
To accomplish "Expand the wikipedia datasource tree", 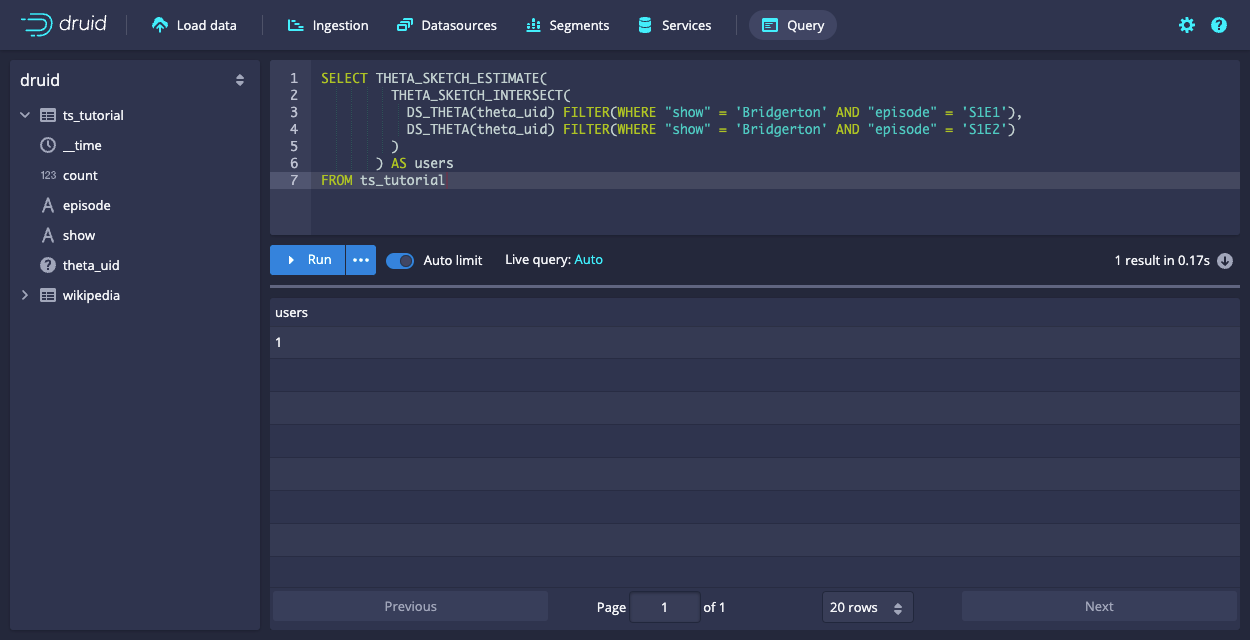I will (x=24, y=295).
